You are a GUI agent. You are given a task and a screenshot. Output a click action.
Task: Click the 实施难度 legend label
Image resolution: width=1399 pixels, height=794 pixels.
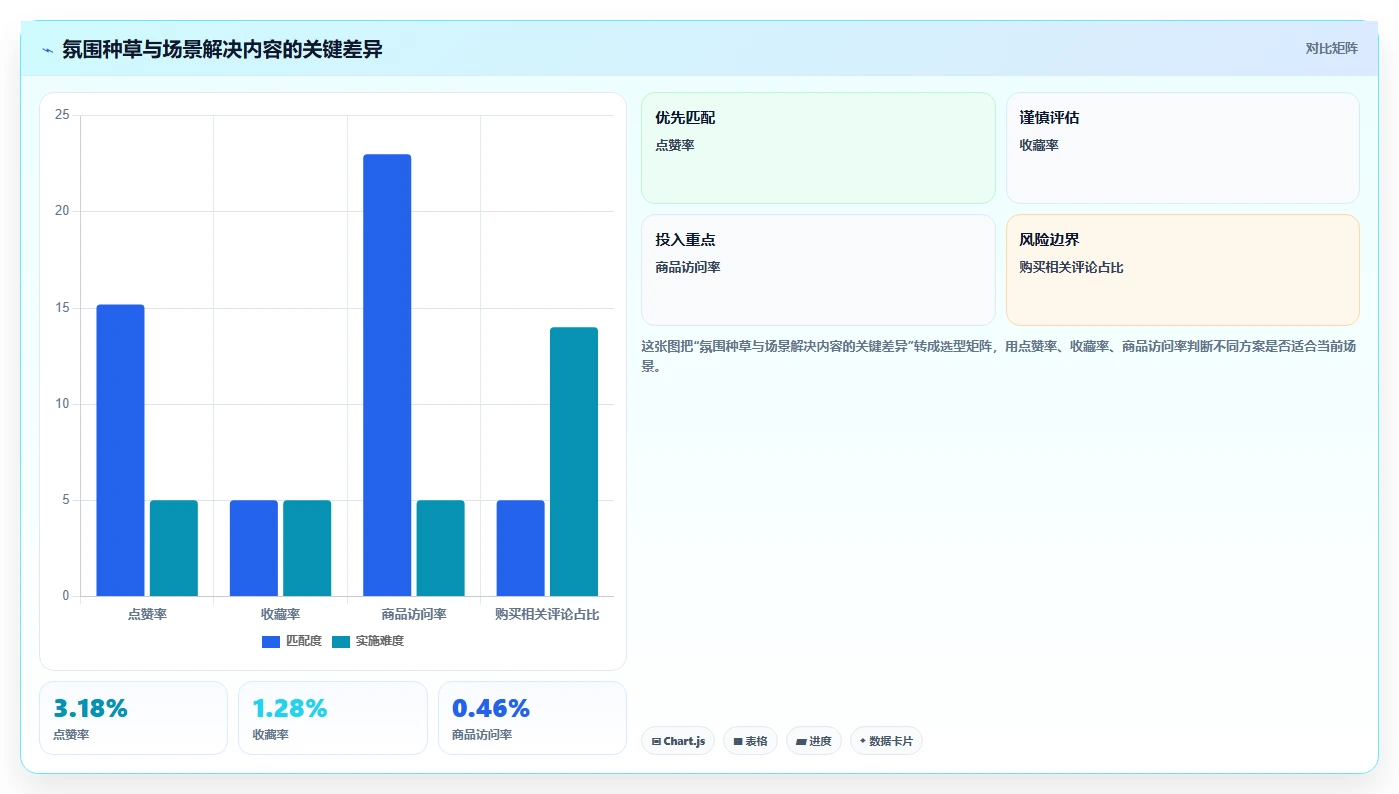point(380,641)
